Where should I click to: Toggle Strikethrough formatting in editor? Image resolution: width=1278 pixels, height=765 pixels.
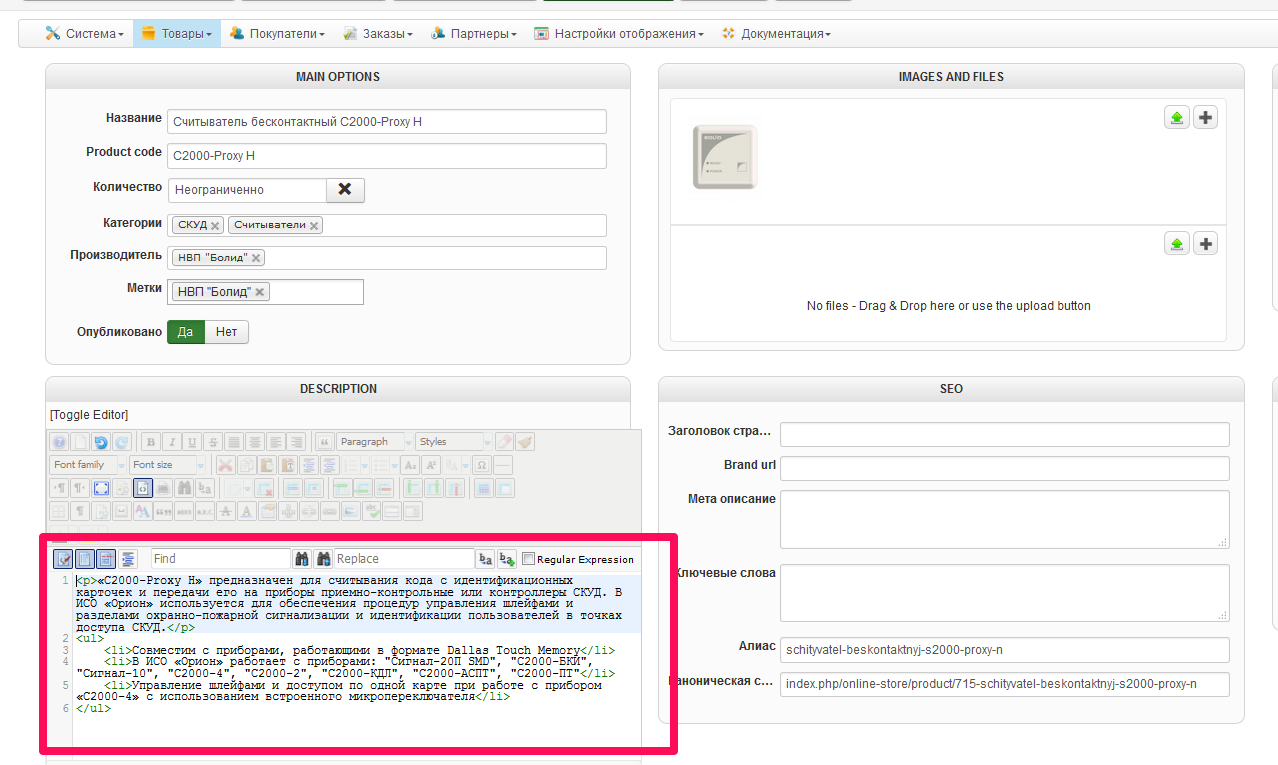(x=213, y=442)
